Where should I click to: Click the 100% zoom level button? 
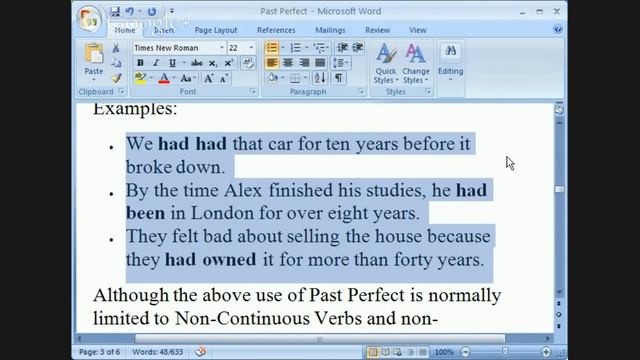(x=444, y=352)
